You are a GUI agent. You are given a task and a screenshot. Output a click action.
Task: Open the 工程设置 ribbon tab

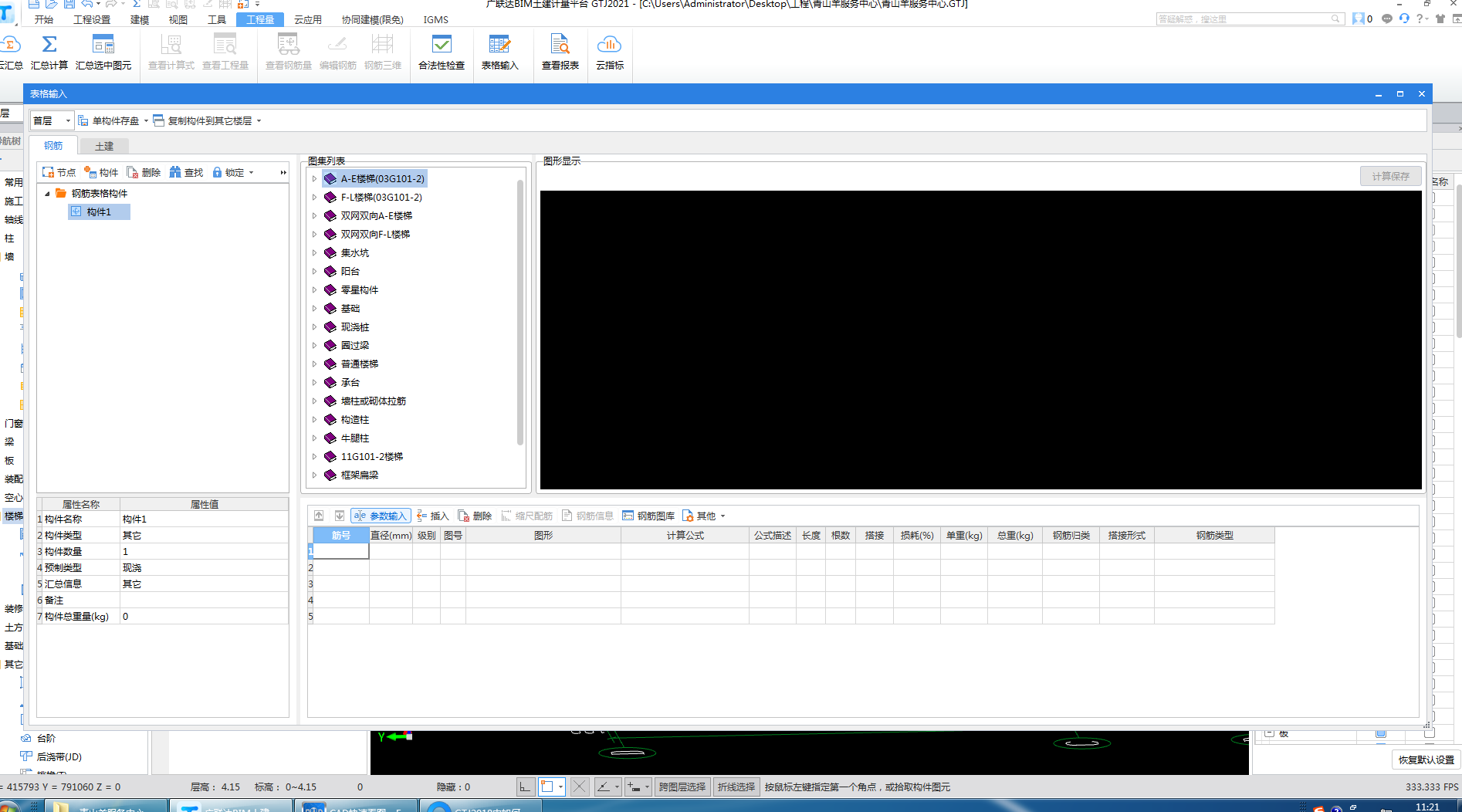[x=92, y=19]
